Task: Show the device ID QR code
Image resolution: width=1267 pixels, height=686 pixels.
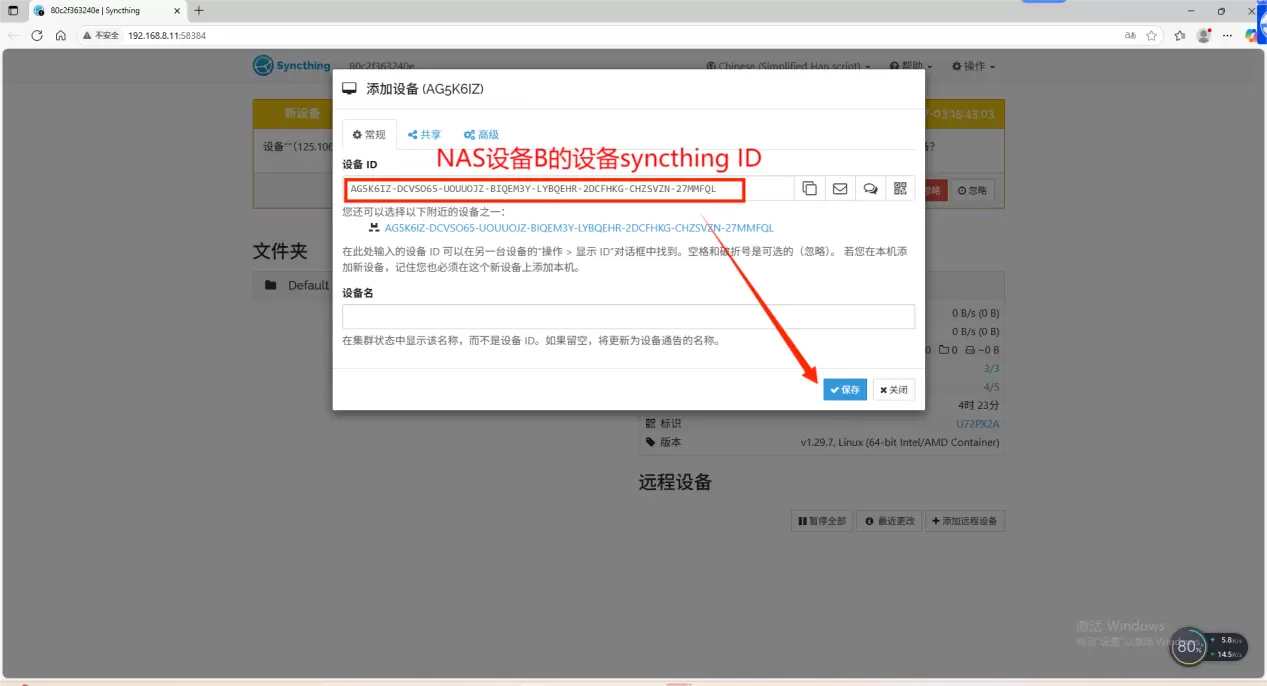Action: pyautogui.click(x=900, y=188)
